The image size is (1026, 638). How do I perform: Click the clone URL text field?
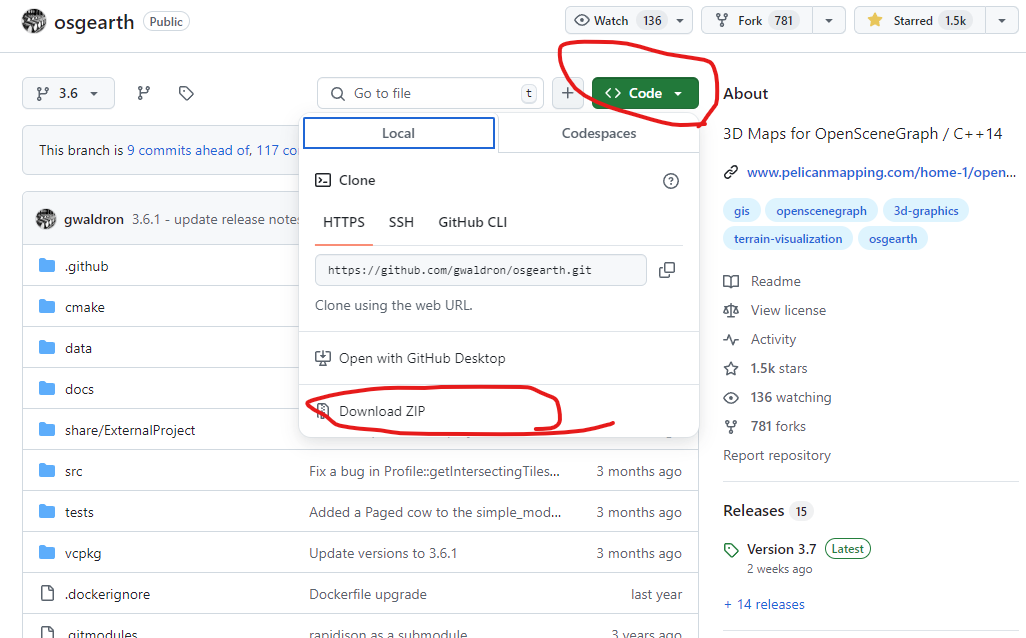(481, 270)
